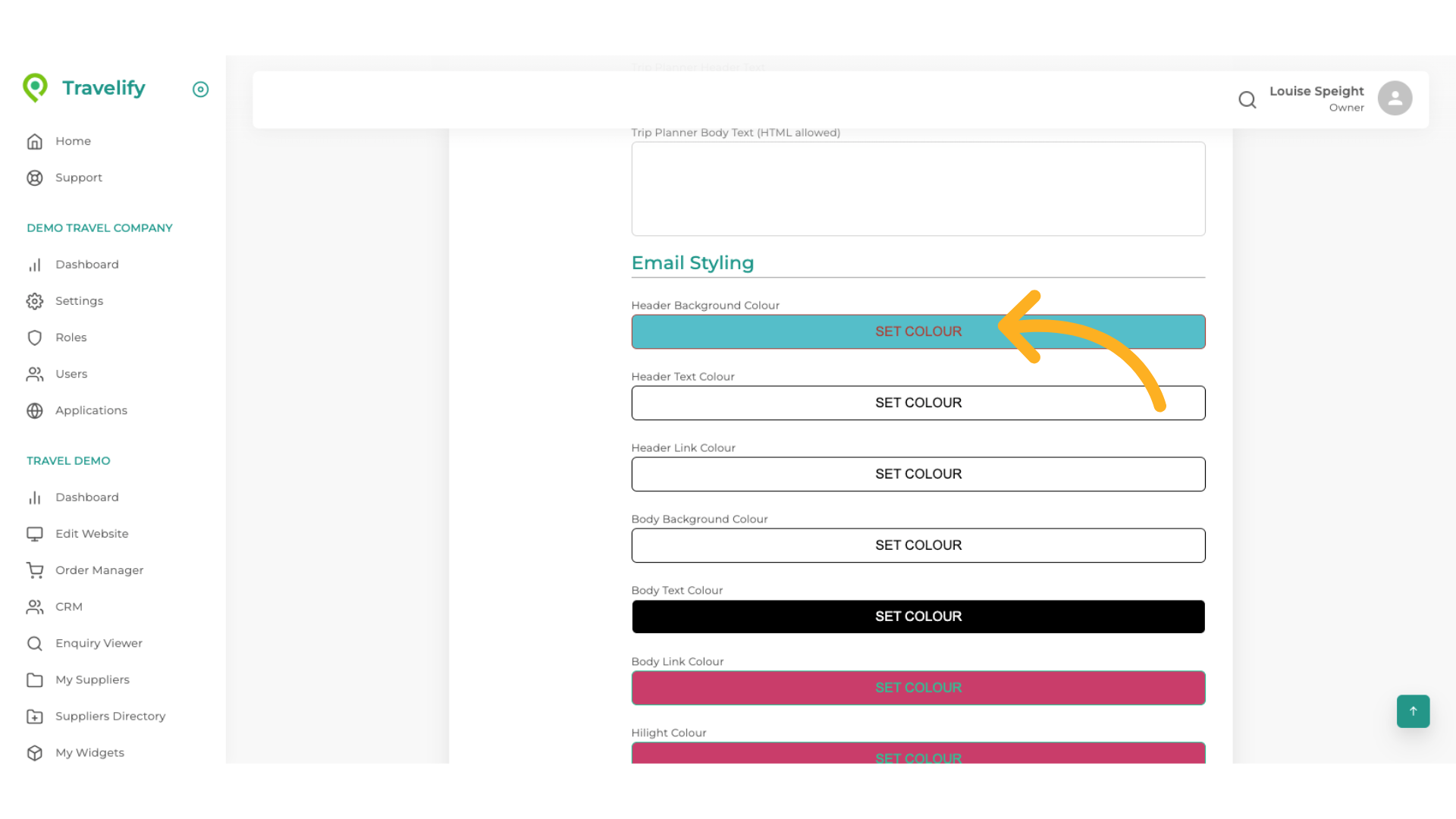Click the Settings gear icon
This screenshot has height=819, width=1456.
click(35, 301)
